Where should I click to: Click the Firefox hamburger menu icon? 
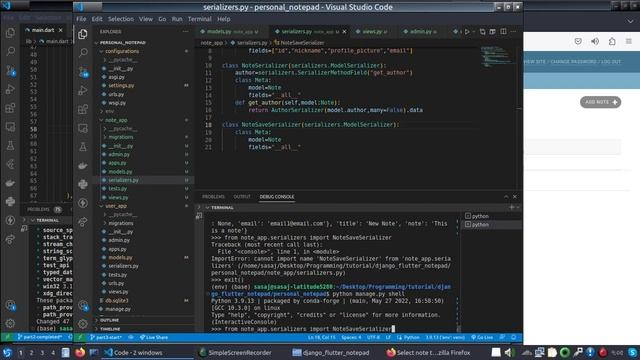pyautogui.click(x=629, y=41)
